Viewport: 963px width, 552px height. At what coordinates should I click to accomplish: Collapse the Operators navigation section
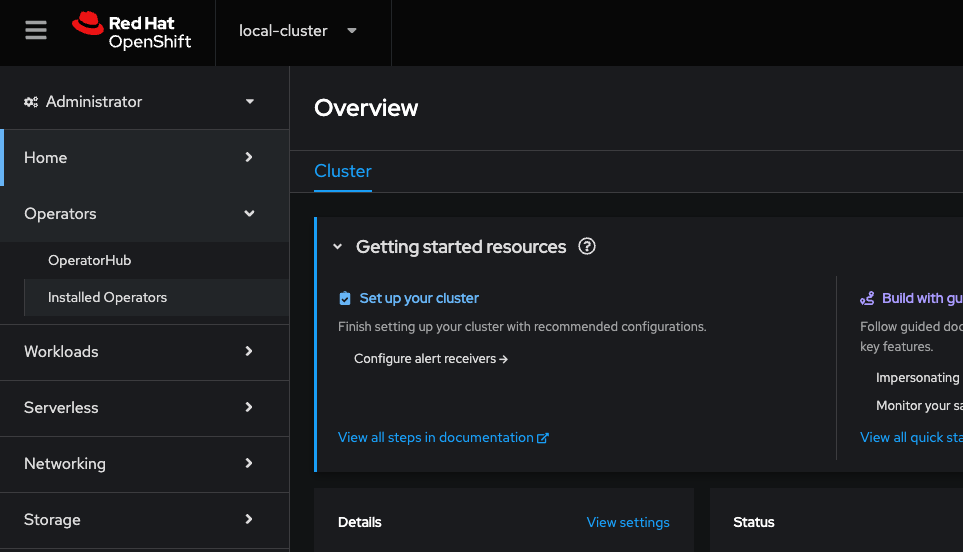(144, 214)
